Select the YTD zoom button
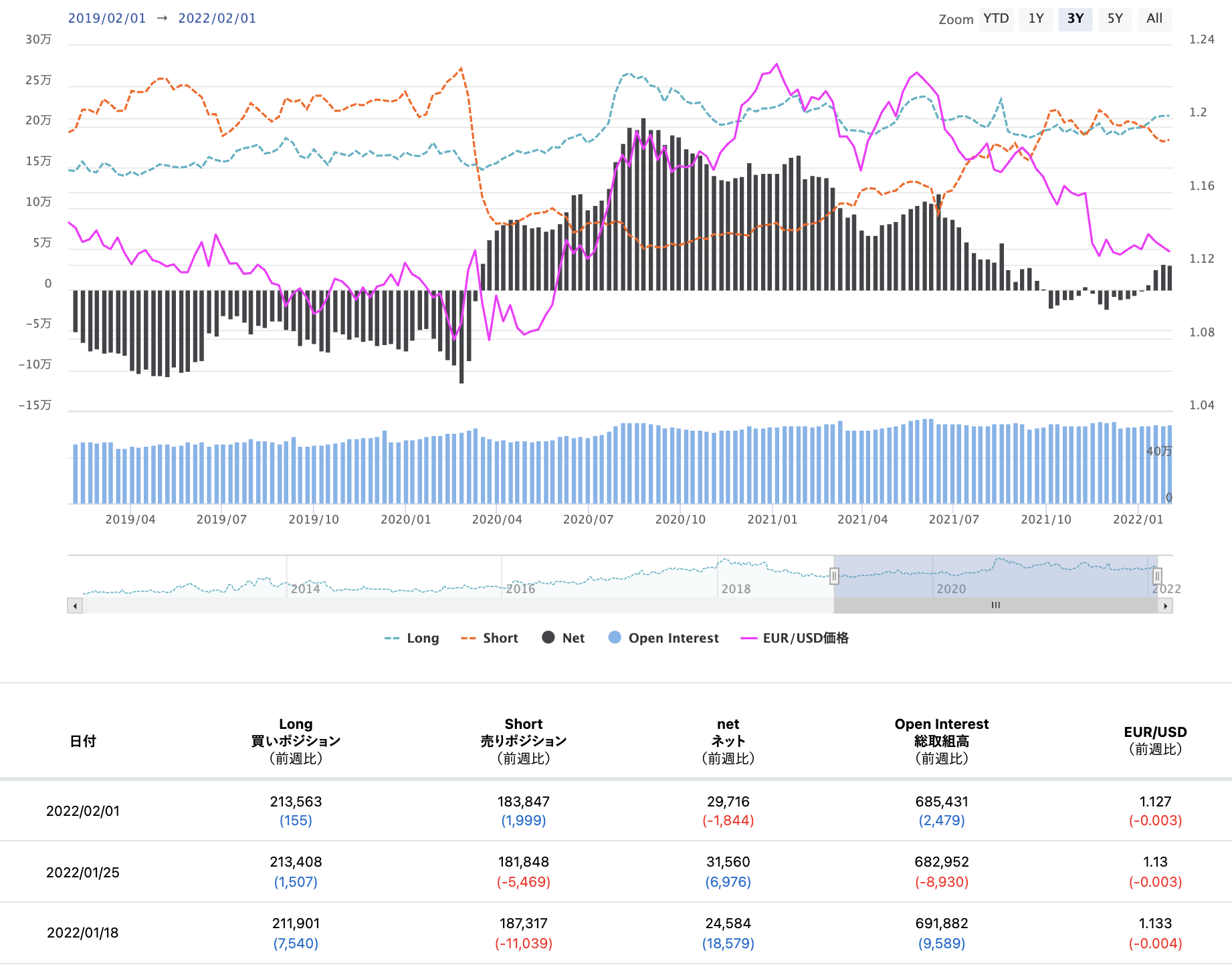 click(996, 19)
